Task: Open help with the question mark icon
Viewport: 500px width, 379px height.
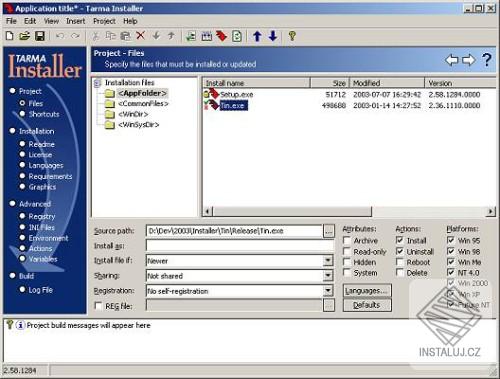Action: tap(487, 60)
